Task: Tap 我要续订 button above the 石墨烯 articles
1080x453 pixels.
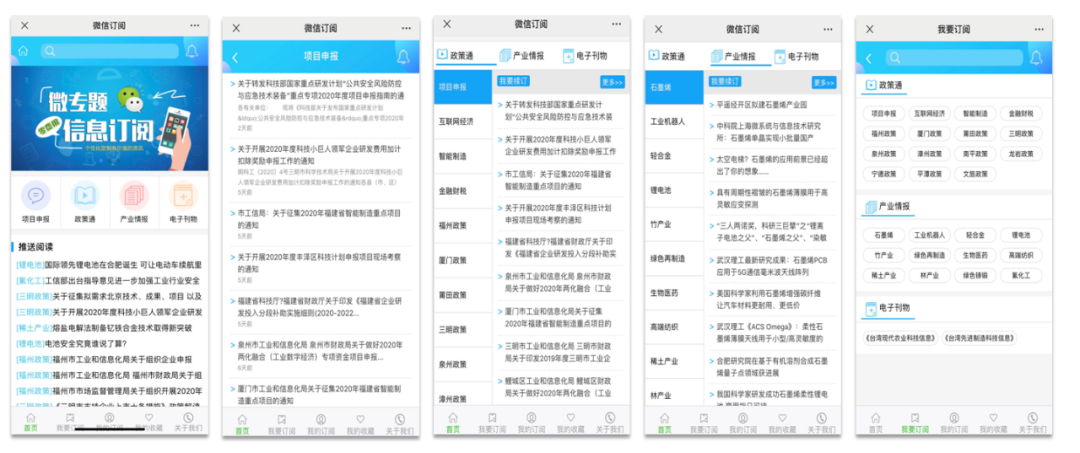Action: coord(725,81)
